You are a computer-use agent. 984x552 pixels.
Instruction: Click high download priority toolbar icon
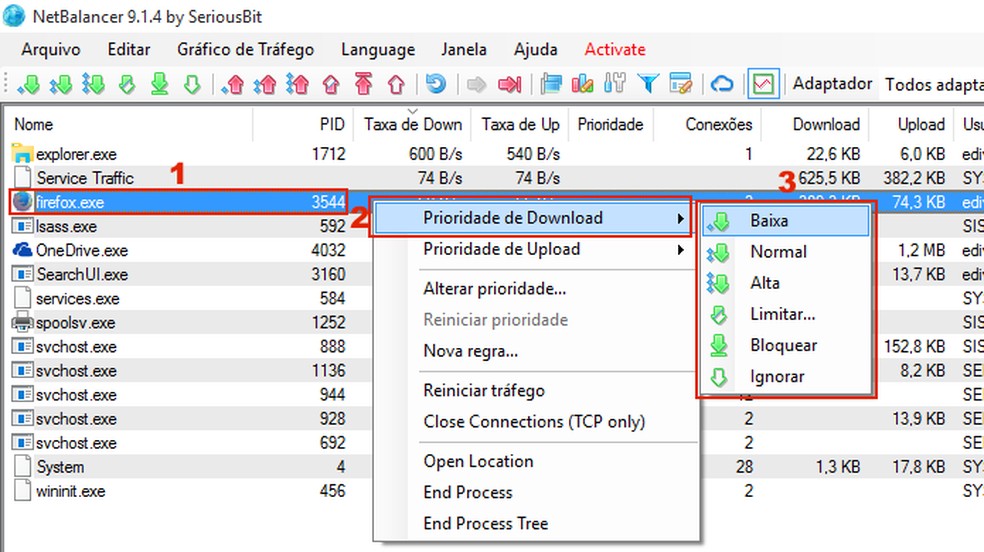click(x=94, y=83)
